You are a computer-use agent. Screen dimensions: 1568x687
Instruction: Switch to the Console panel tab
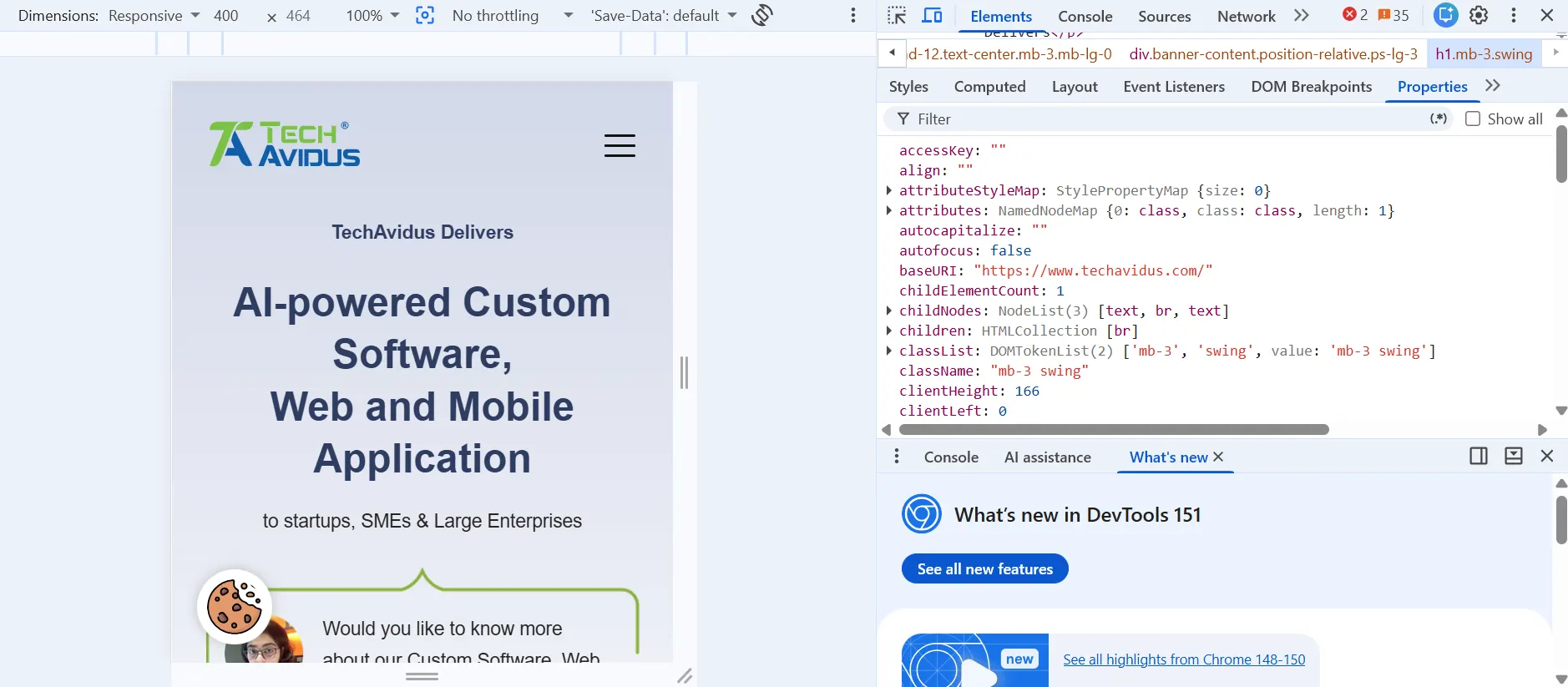pyautogui.click(x=1085, y=16)
